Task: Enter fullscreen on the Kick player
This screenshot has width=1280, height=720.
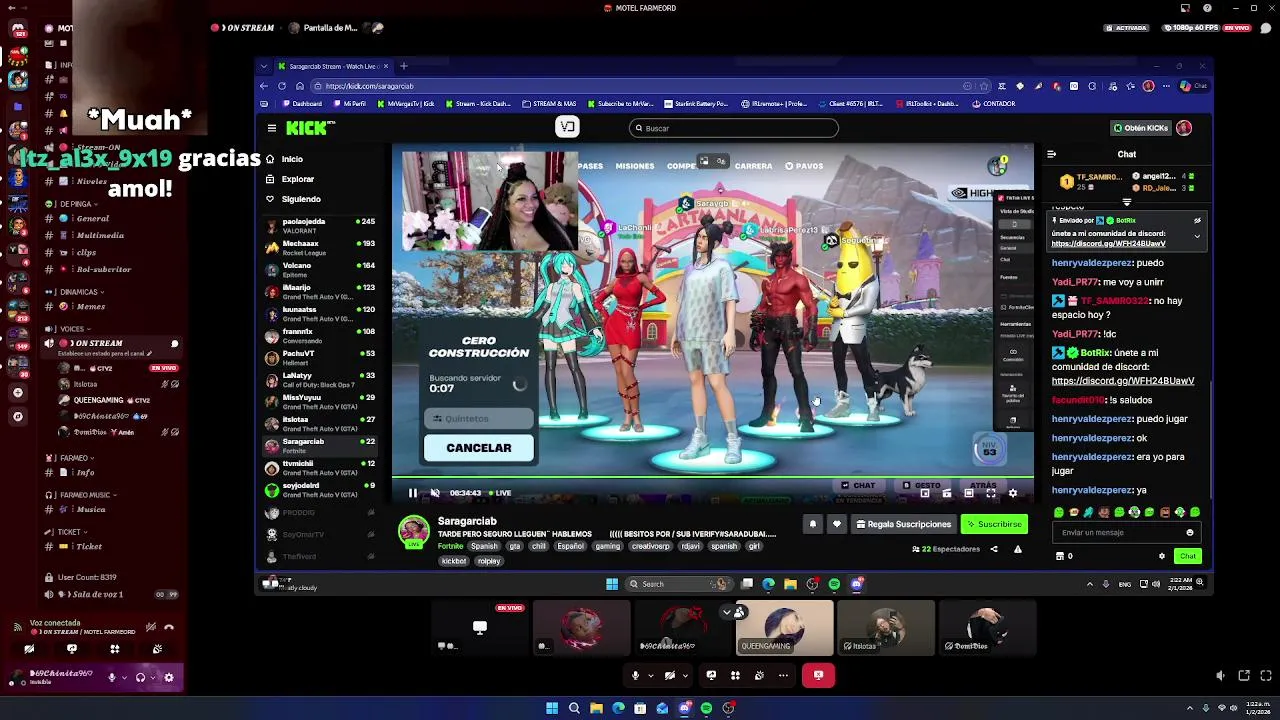Action: (x=990, y=493)
